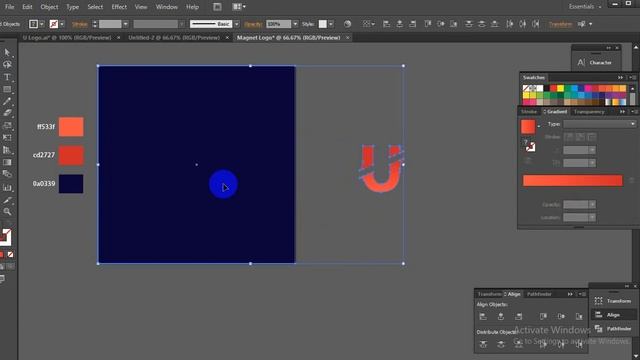The width and height of the screenshot is (640, 360).
Task: Click the Stroke link in control bar
Action: tap(80, 24)
